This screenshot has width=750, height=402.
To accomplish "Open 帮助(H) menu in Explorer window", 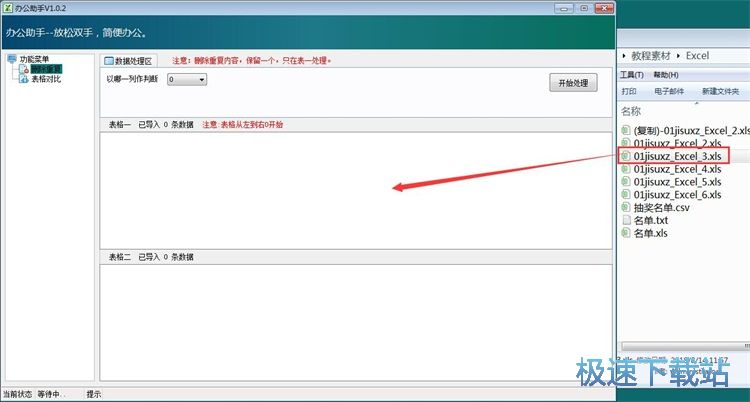I will (666, 75).
